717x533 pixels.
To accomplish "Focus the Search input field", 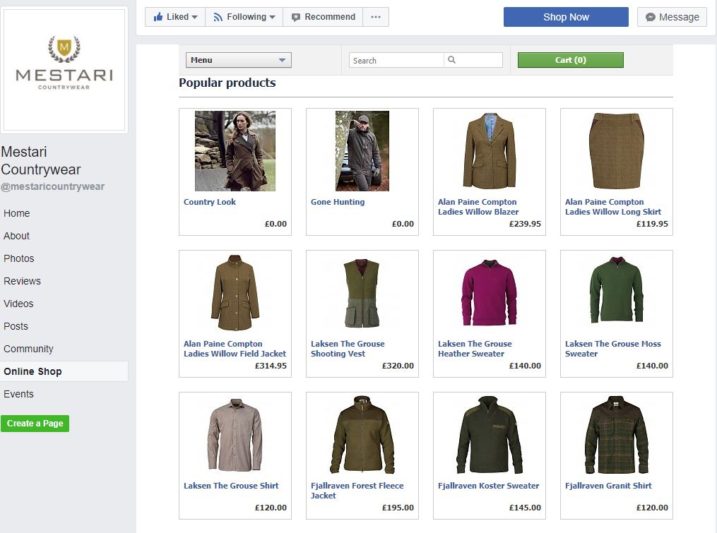I will (x=396, y=60).
